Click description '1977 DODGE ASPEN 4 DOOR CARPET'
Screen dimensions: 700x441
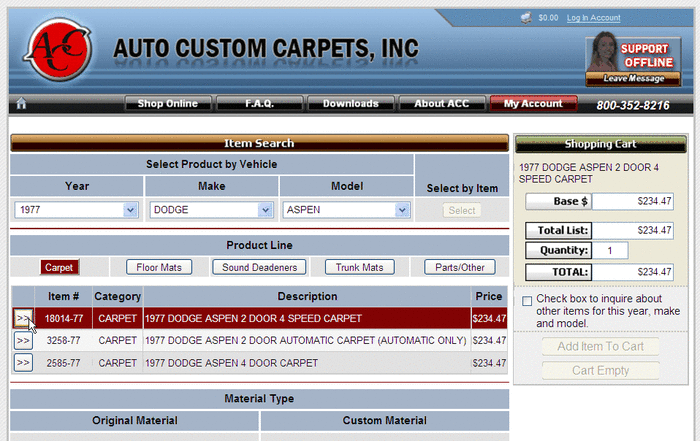coord(231,363)
